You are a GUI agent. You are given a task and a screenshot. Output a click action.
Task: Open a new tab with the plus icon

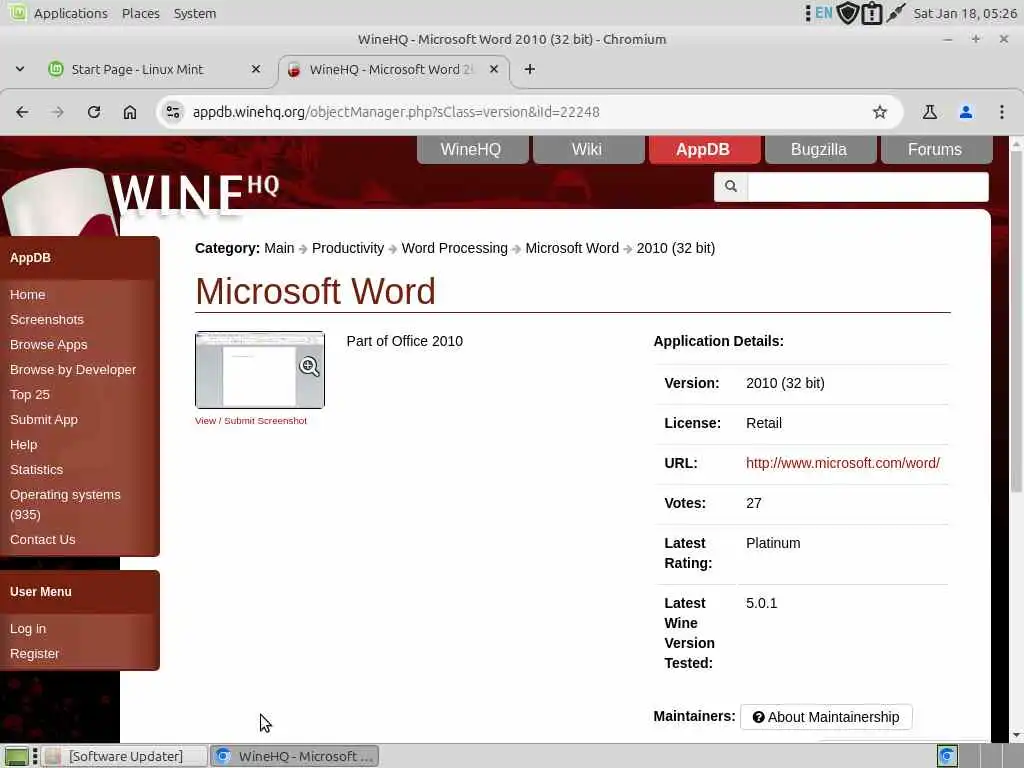(530, 69)
